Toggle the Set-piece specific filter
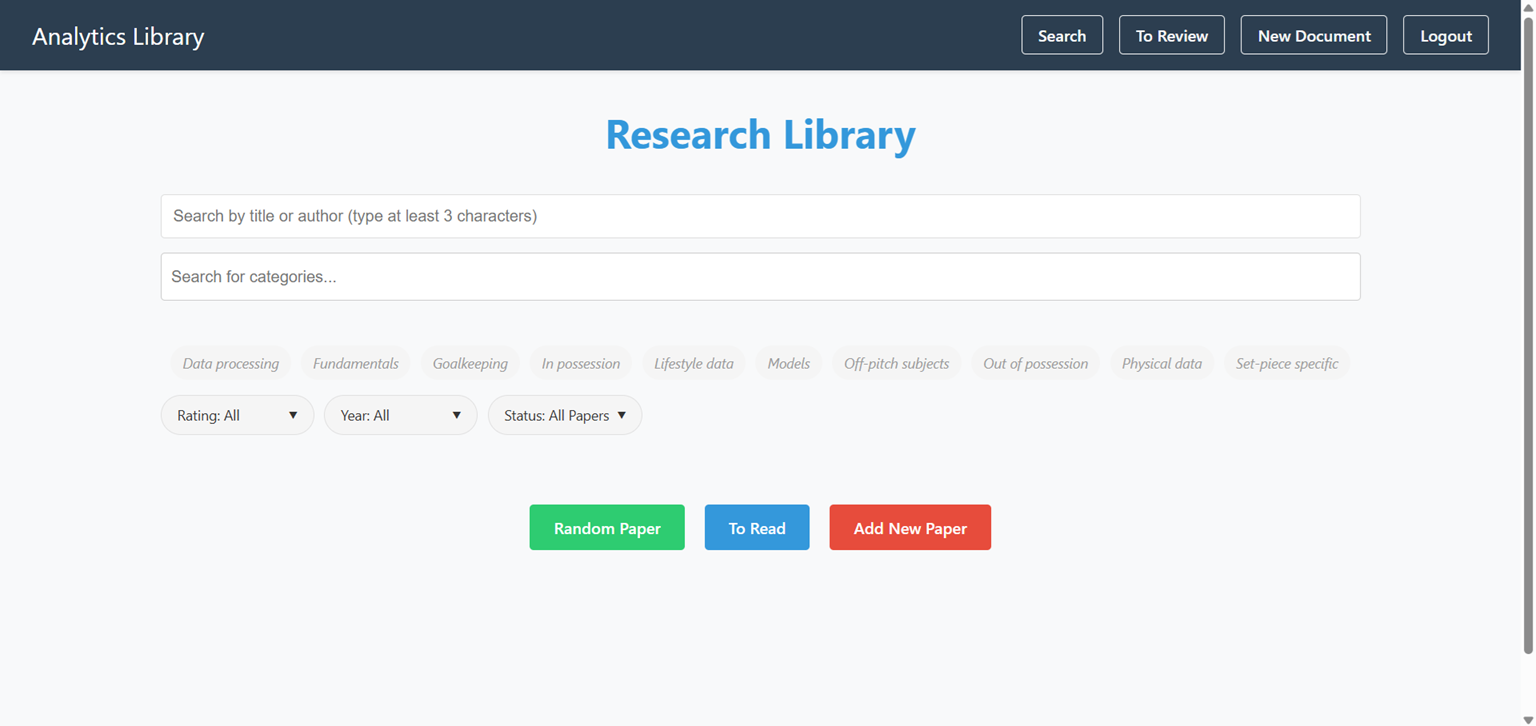The width and height of the screenshot is (1536, 726). pyautogui.click(x=1287, y=363)
